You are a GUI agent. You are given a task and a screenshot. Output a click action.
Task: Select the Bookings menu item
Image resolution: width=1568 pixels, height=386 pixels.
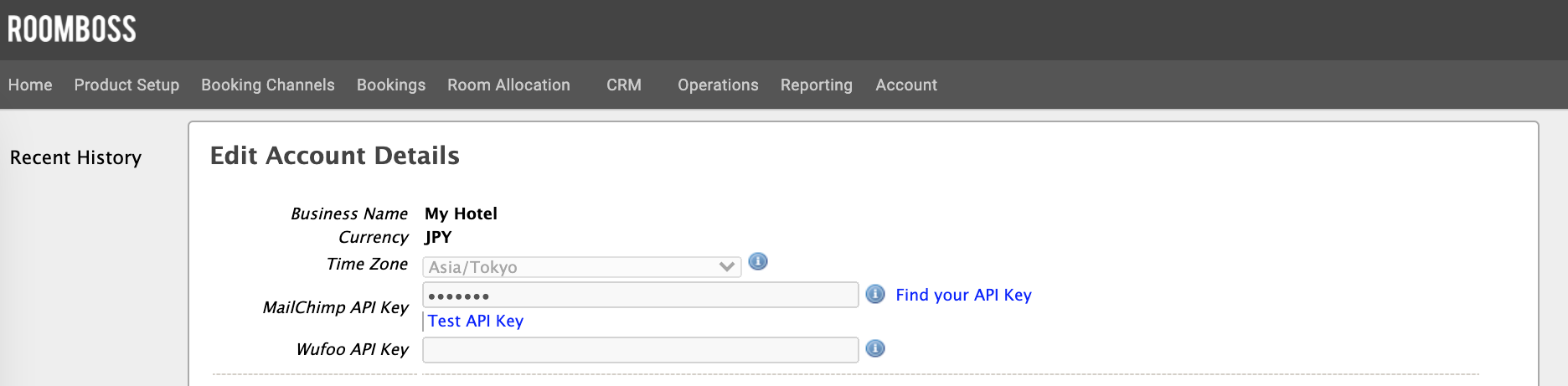[391, 85]
